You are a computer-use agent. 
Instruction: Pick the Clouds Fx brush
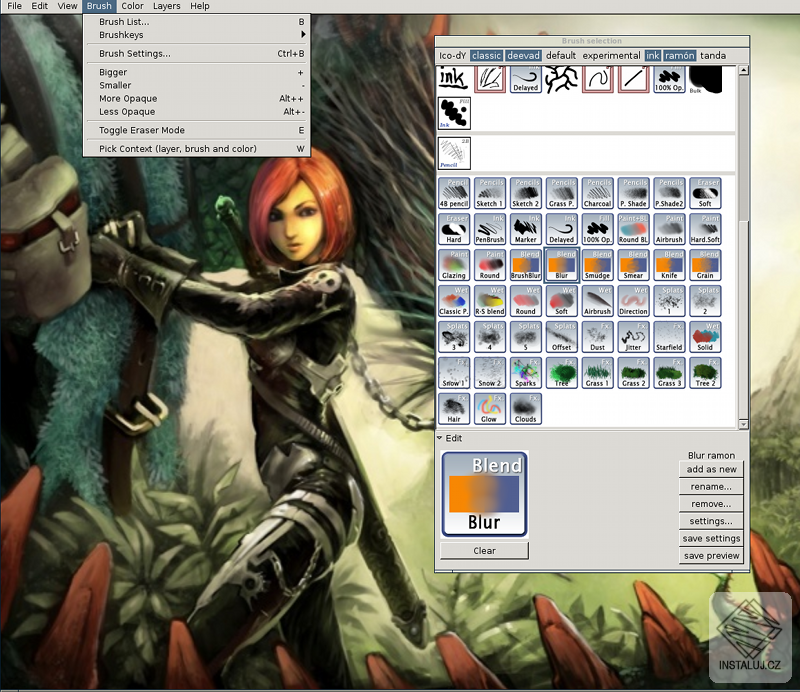click(526, 408)
